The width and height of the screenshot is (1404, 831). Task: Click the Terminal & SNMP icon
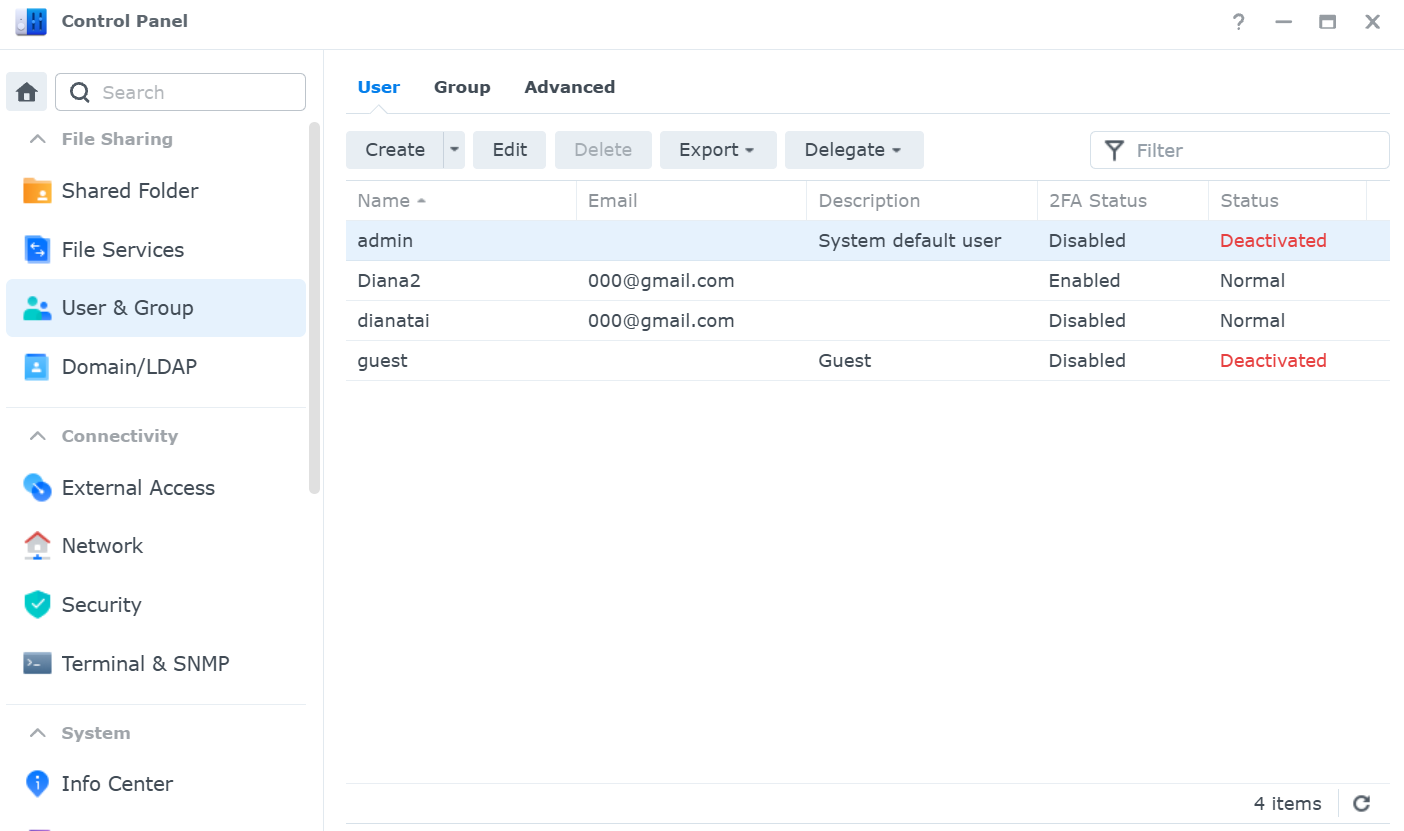[37, 663]
